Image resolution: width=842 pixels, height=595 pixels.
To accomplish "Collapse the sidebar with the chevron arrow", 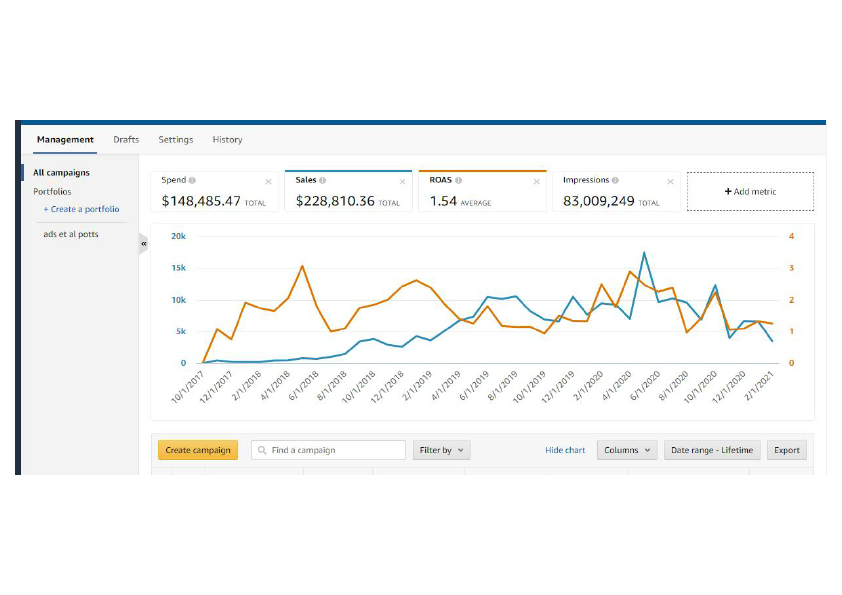I will point(143,244).
